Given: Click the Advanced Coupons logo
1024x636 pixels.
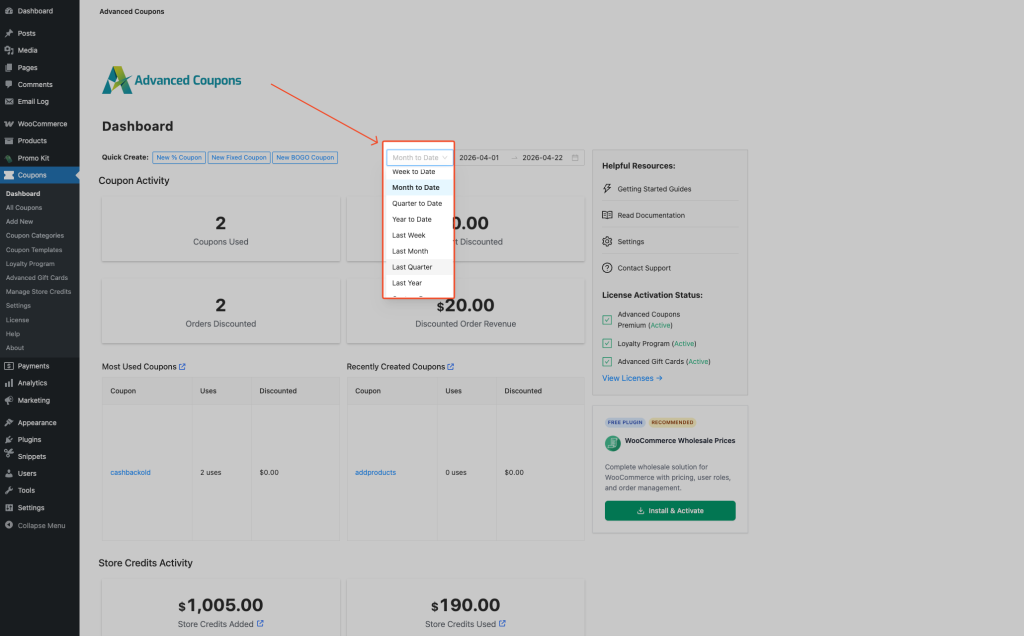Looking at the screenshot, I should point(172,80).
